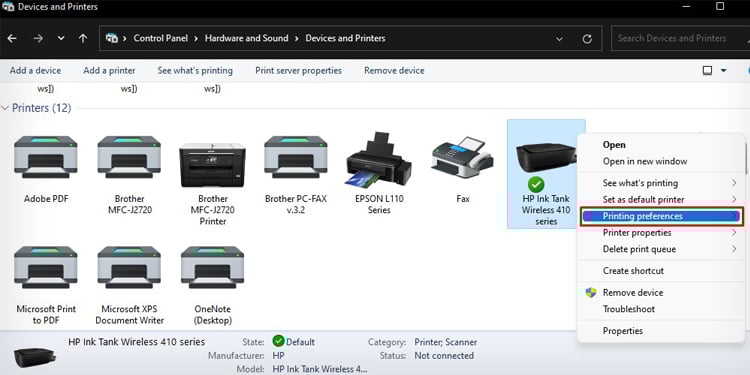Choose Troubleshoot in the context menu
750x375 pixels.
pos(629,309)
